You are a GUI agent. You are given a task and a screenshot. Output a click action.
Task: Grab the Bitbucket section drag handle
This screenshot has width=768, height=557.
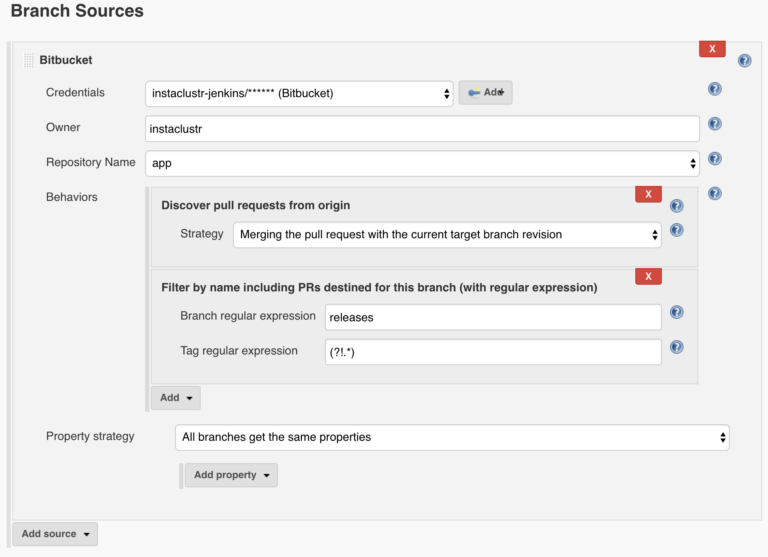pyautogui.click(x=28, y=60)
